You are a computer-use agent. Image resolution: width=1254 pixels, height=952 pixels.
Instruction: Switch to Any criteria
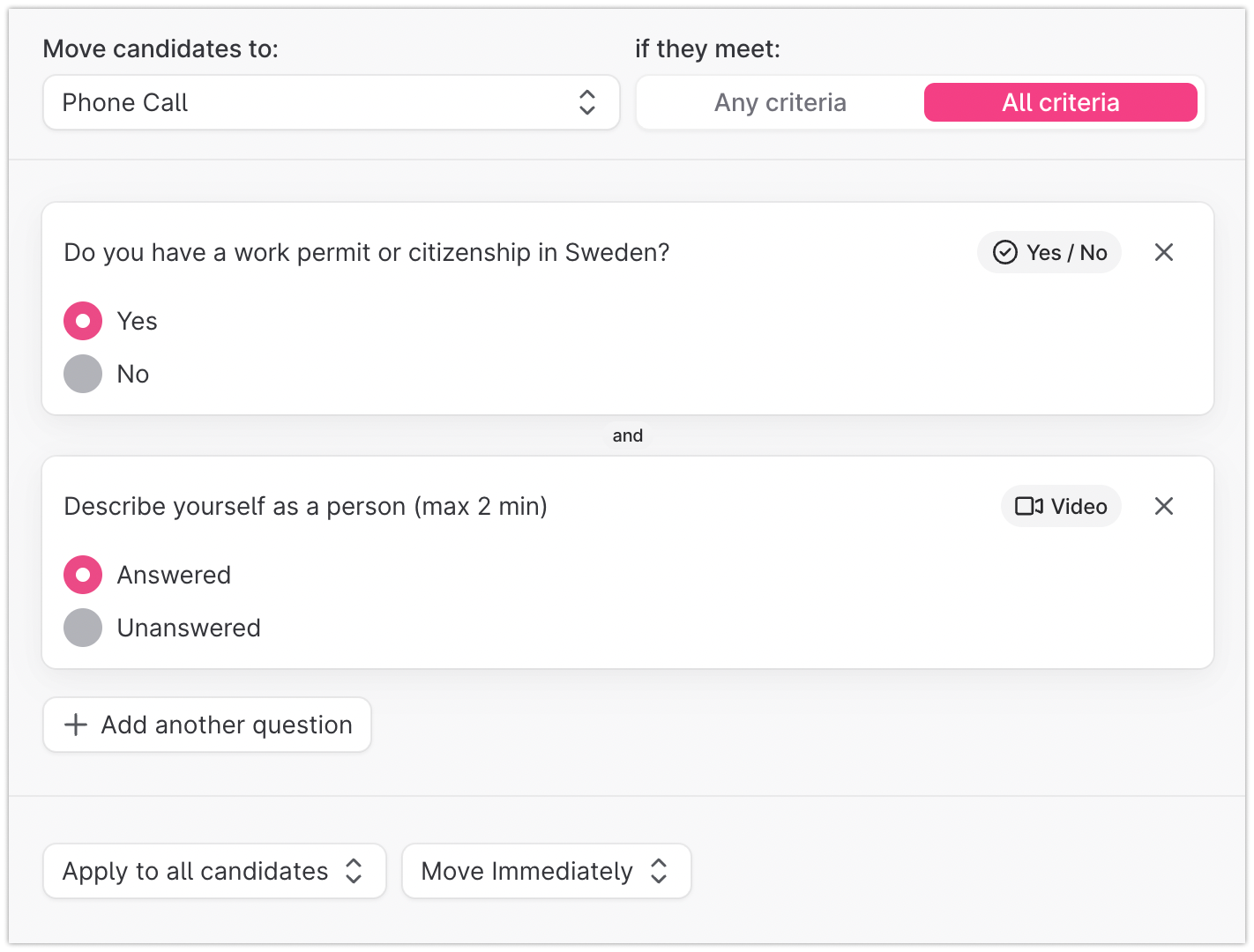(x=780, y=102)
